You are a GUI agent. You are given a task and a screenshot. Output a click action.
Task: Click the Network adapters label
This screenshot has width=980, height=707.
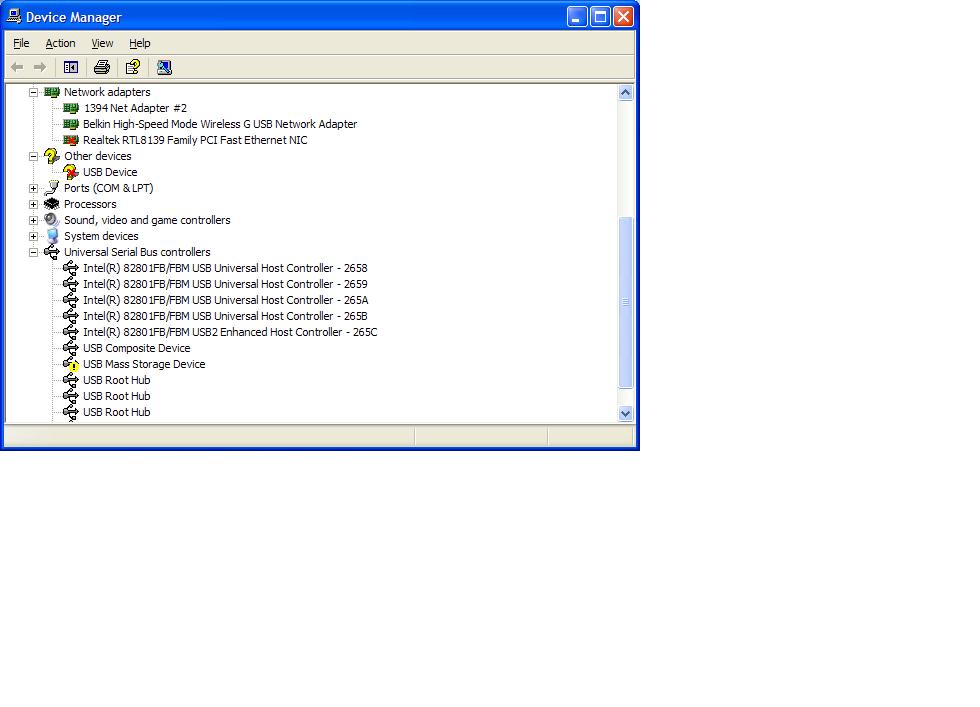click(107, 92)
